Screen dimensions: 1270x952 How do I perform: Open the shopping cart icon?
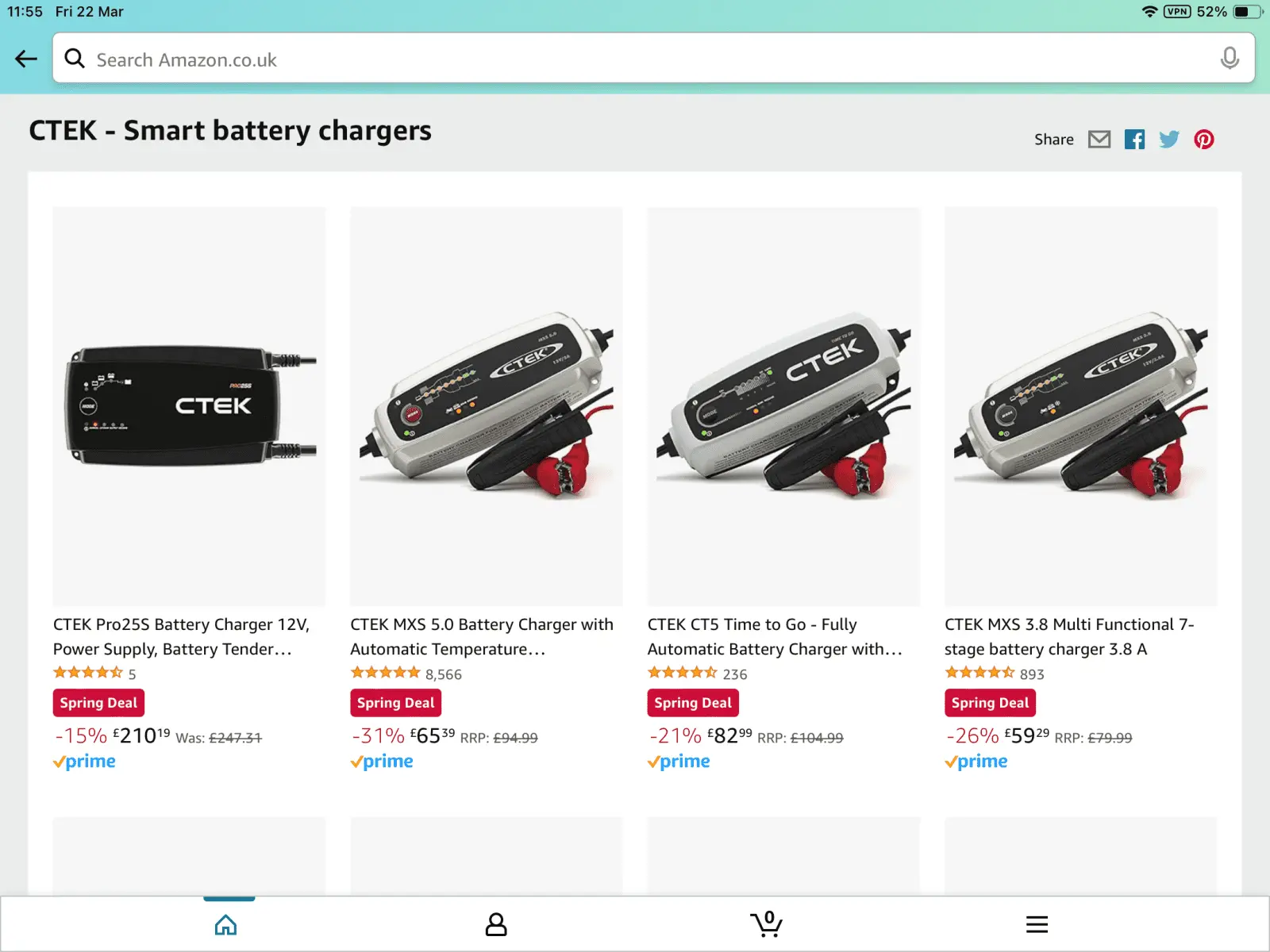pos(766,923)
